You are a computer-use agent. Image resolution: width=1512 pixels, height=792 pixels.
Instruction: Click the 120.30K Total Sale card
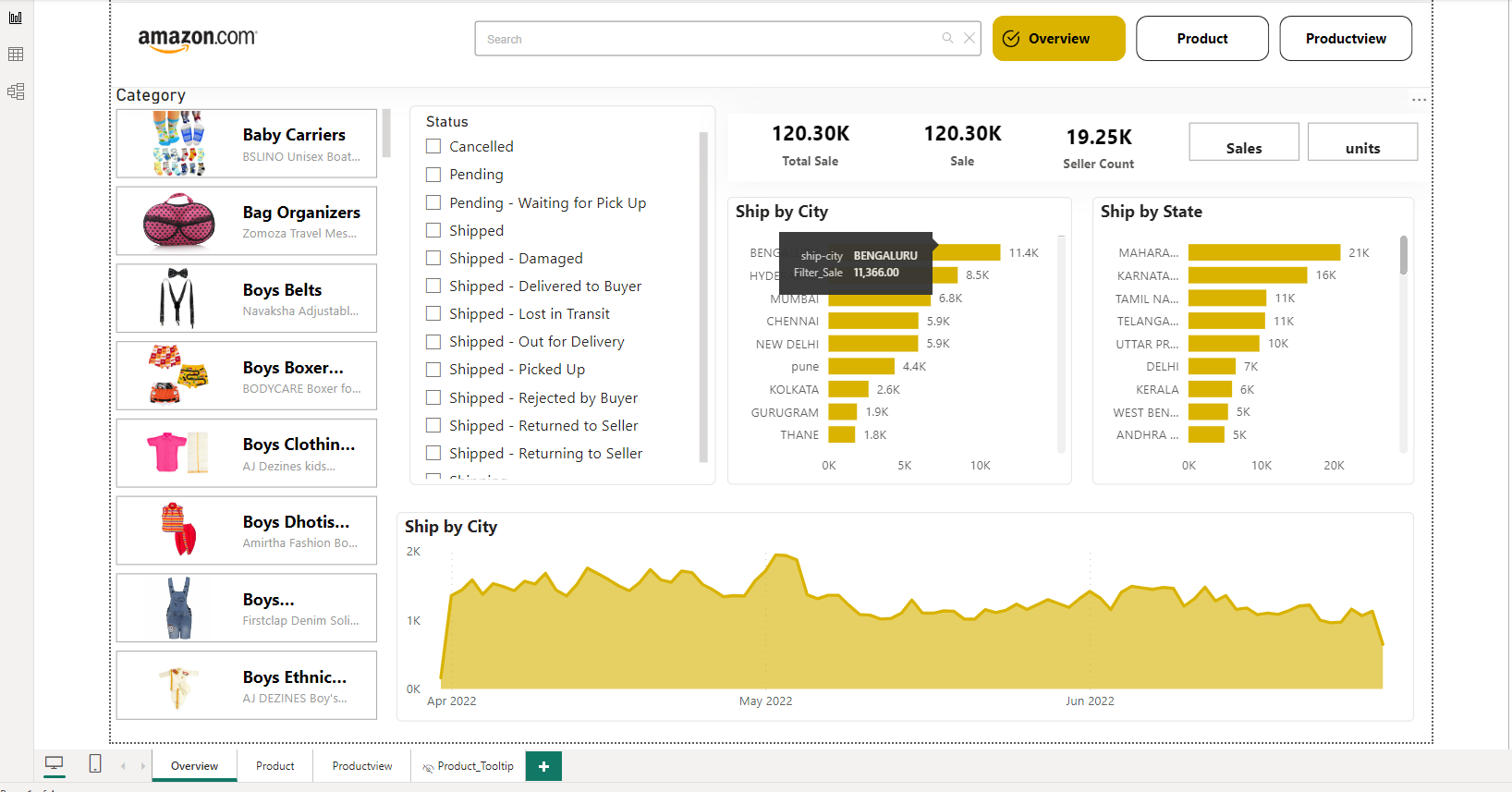tap(811, 145)
